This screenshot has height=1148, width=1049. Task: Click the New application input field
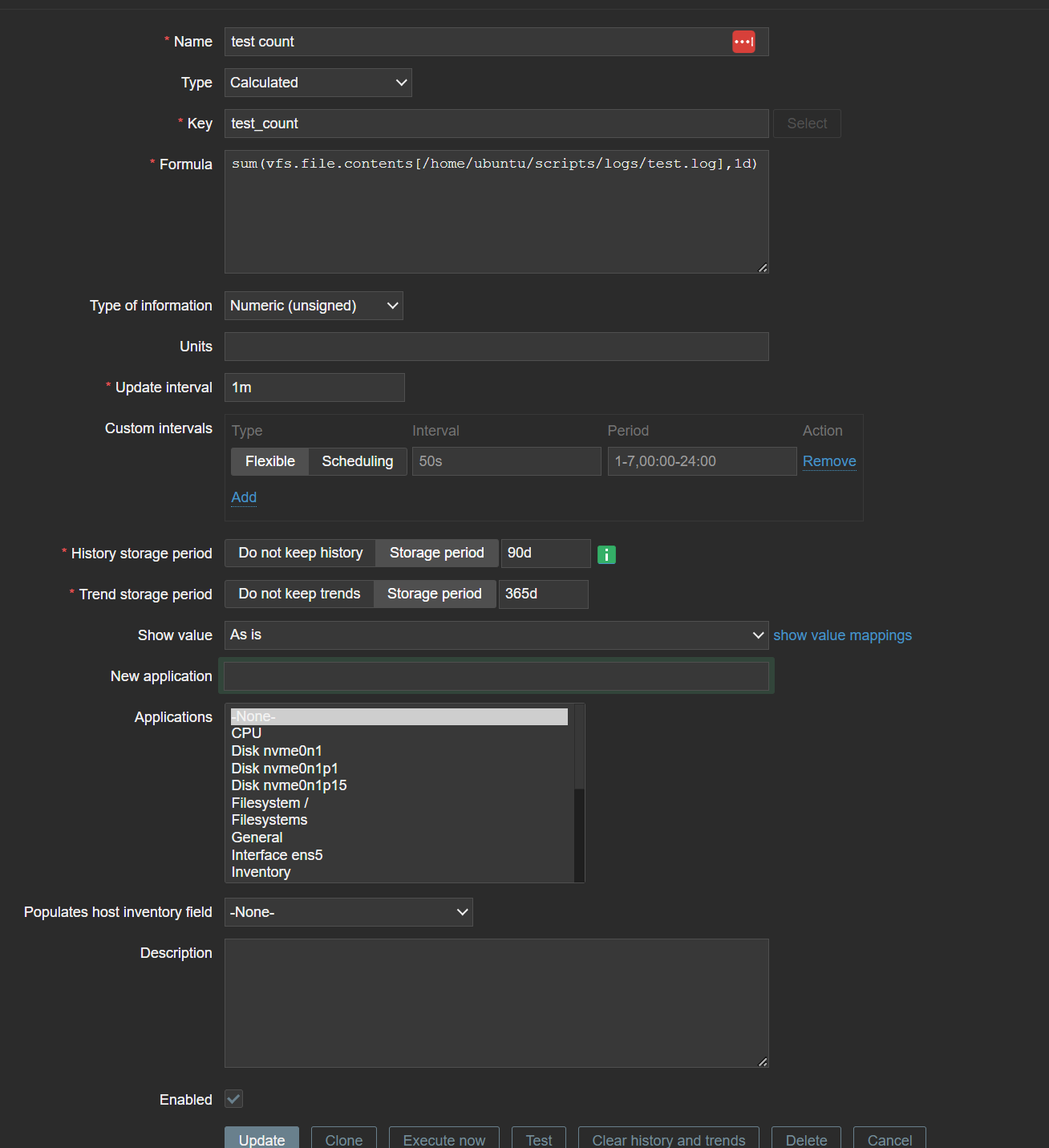496,676
